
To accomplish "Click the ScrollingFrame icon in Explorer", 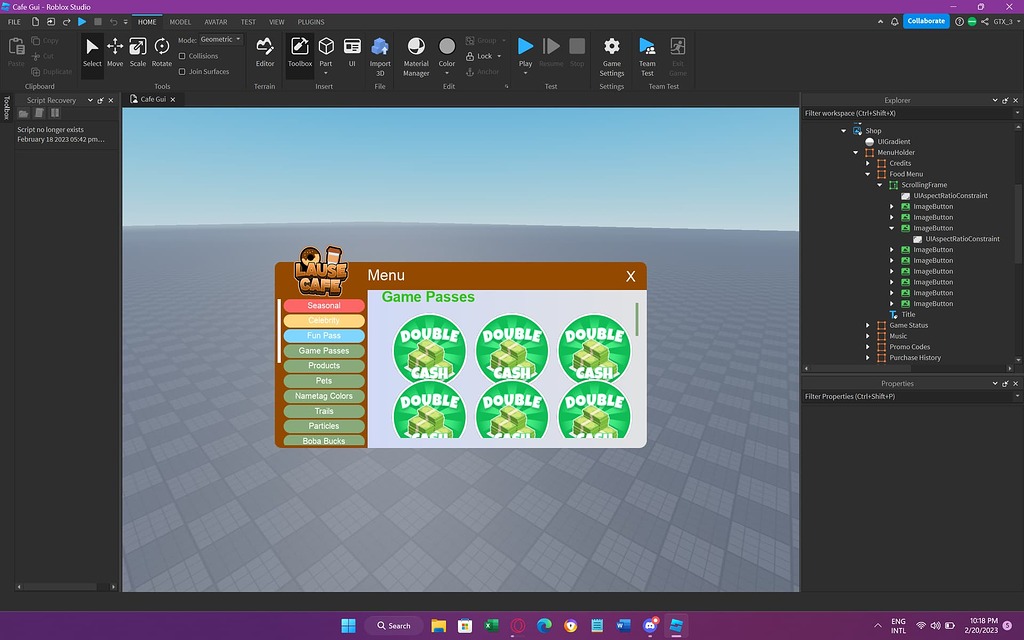I will (x=893, y=185).
